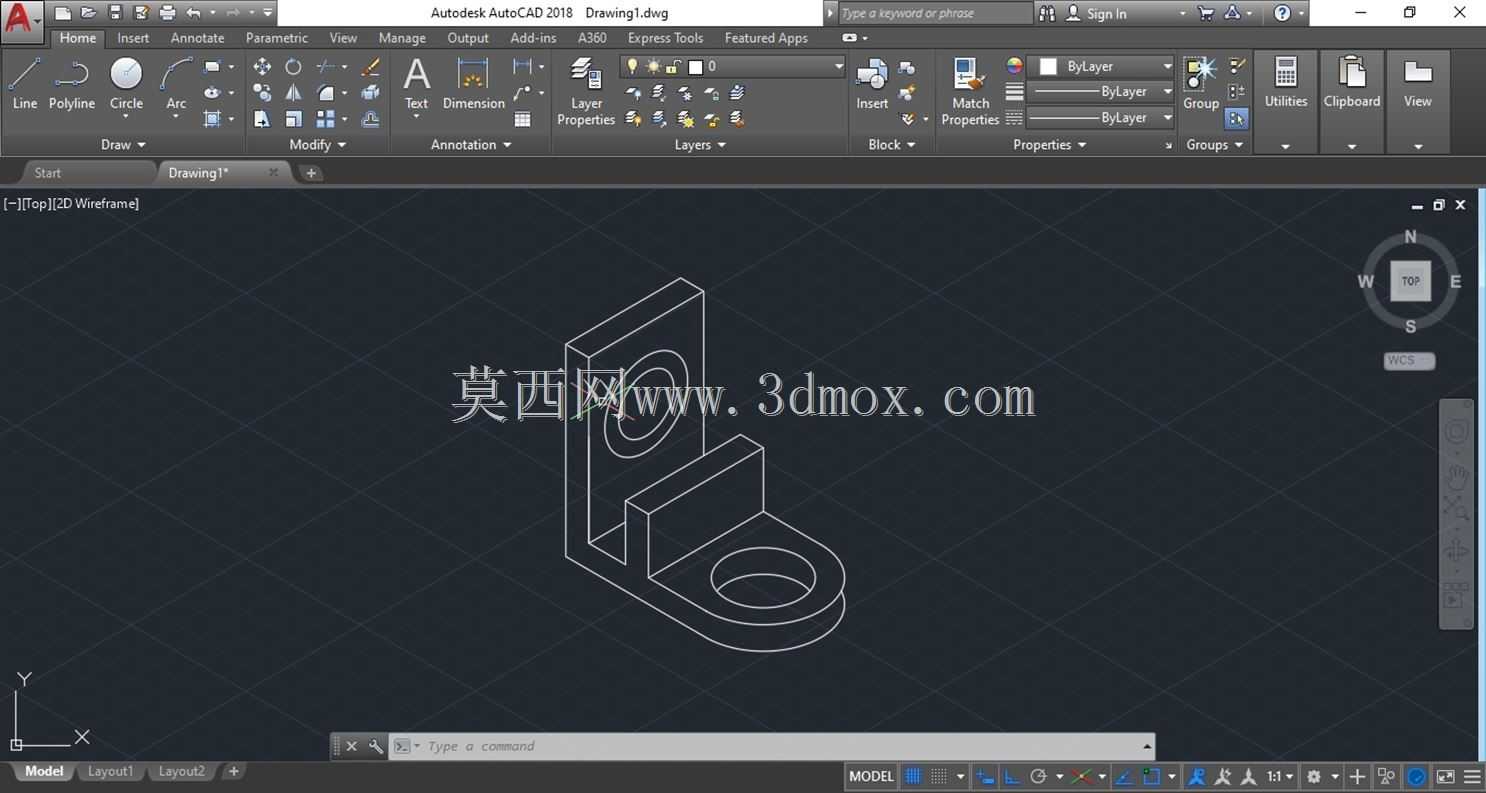Click the Explode tool icon
This screenshot has height=793, width=1486.
click(x=370, y=93)
